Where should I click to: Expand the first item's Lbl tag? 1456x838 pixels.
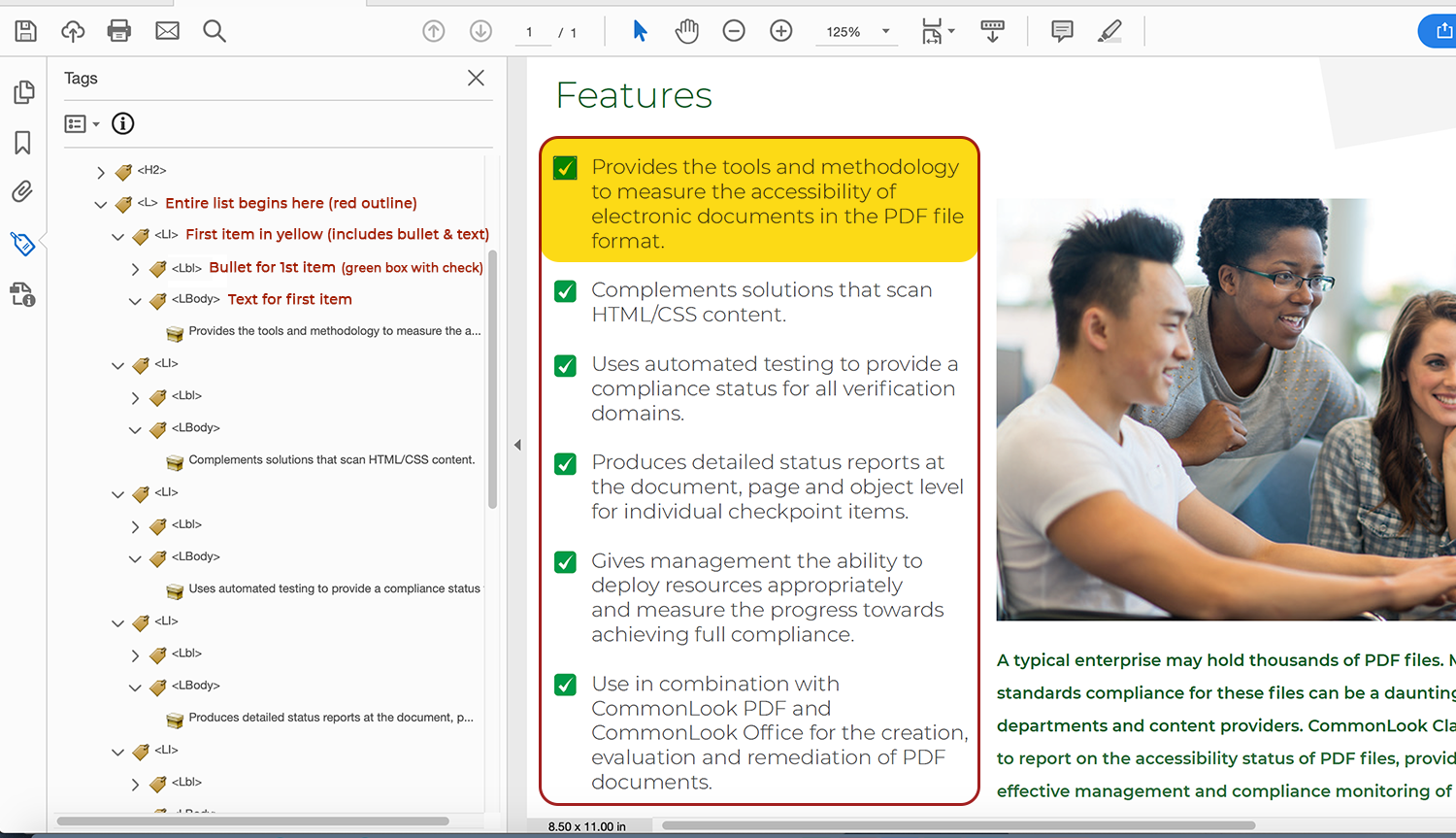point(135,269)
